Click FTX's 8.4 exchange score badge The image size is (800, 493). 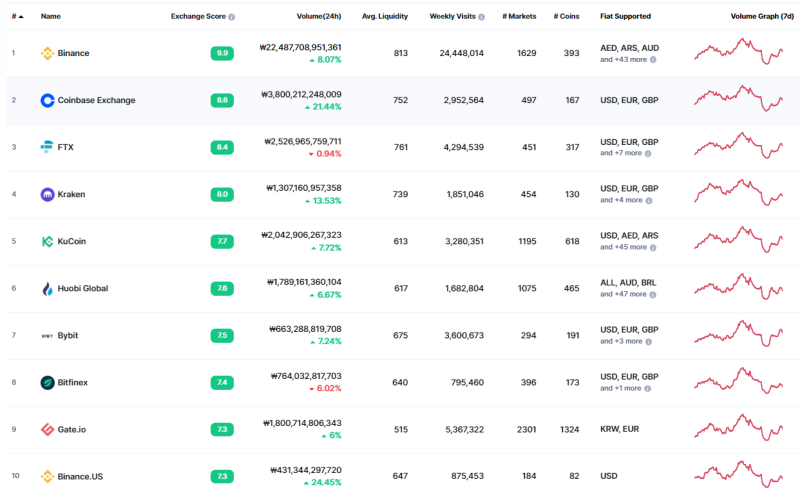tap(222, 147)
